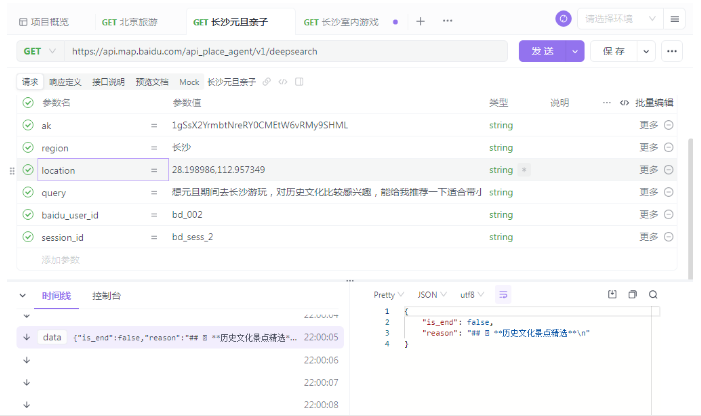
Task: Copy the response with copy icon
Action: 633,294
